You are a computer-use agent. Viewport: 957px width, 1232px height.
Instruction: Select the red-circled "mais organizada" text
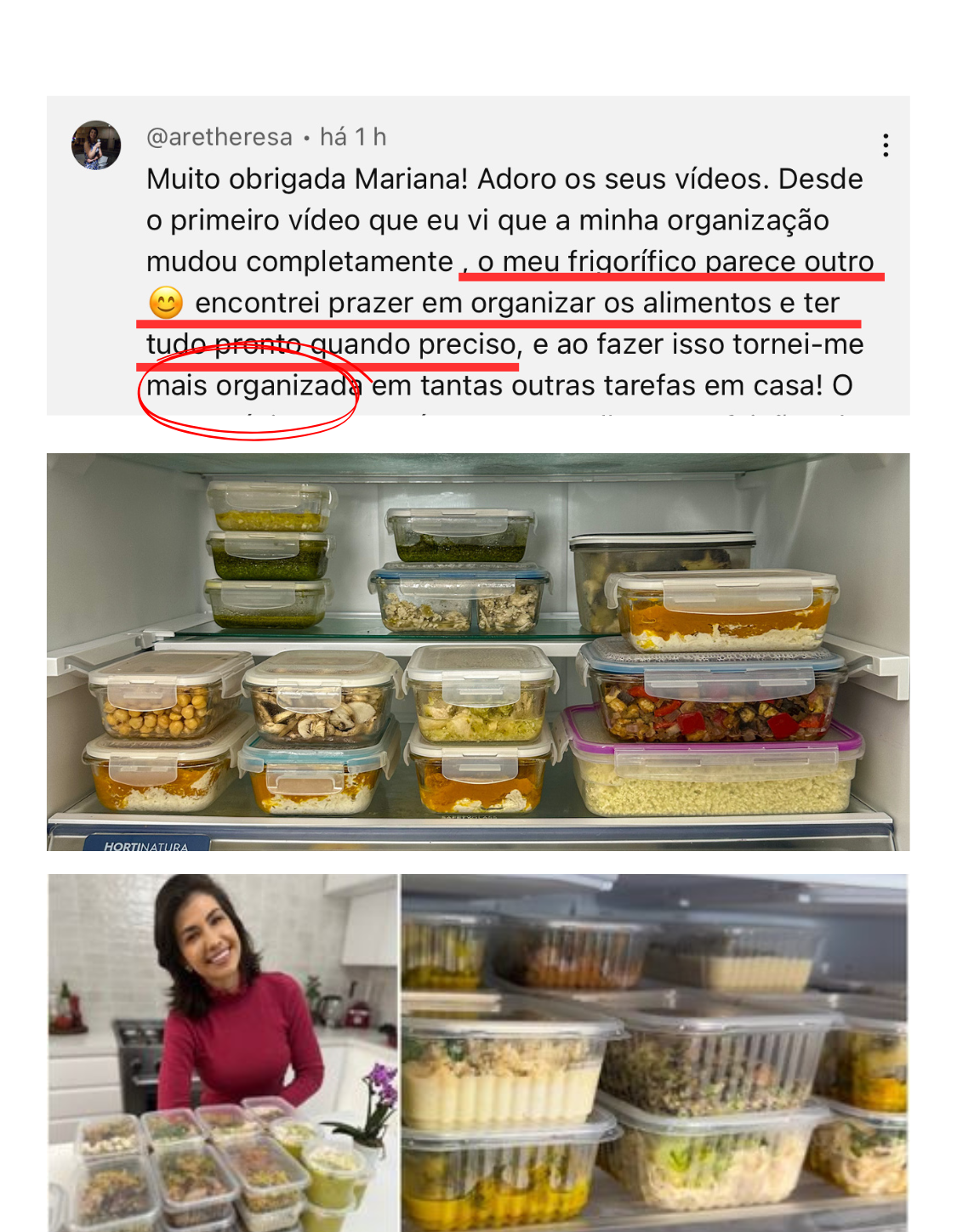point(253,386)
